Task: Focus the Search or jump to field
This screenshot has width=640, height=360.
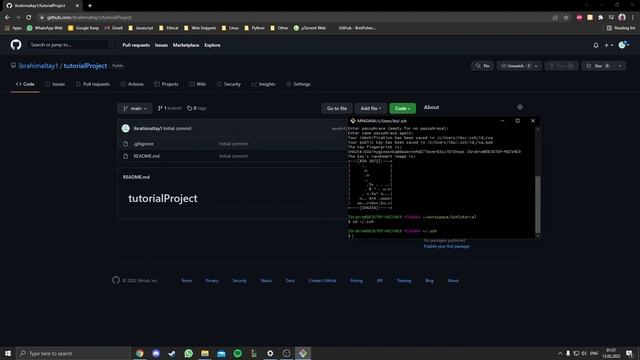Action: (x=71, y=45)
